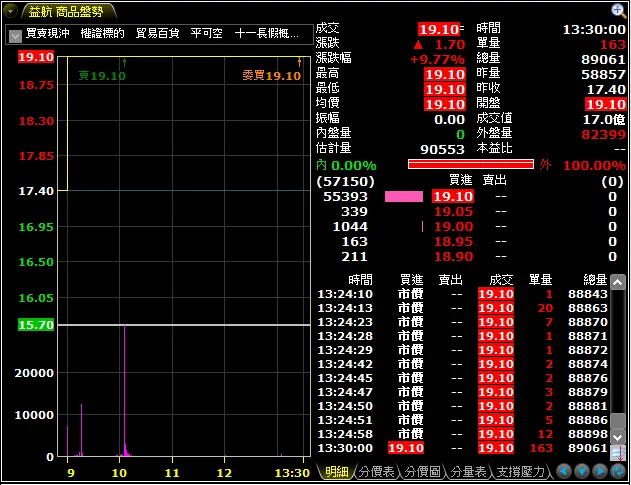Click the 13:24:10 trade row
631x485 pixels.
point(463,294)
